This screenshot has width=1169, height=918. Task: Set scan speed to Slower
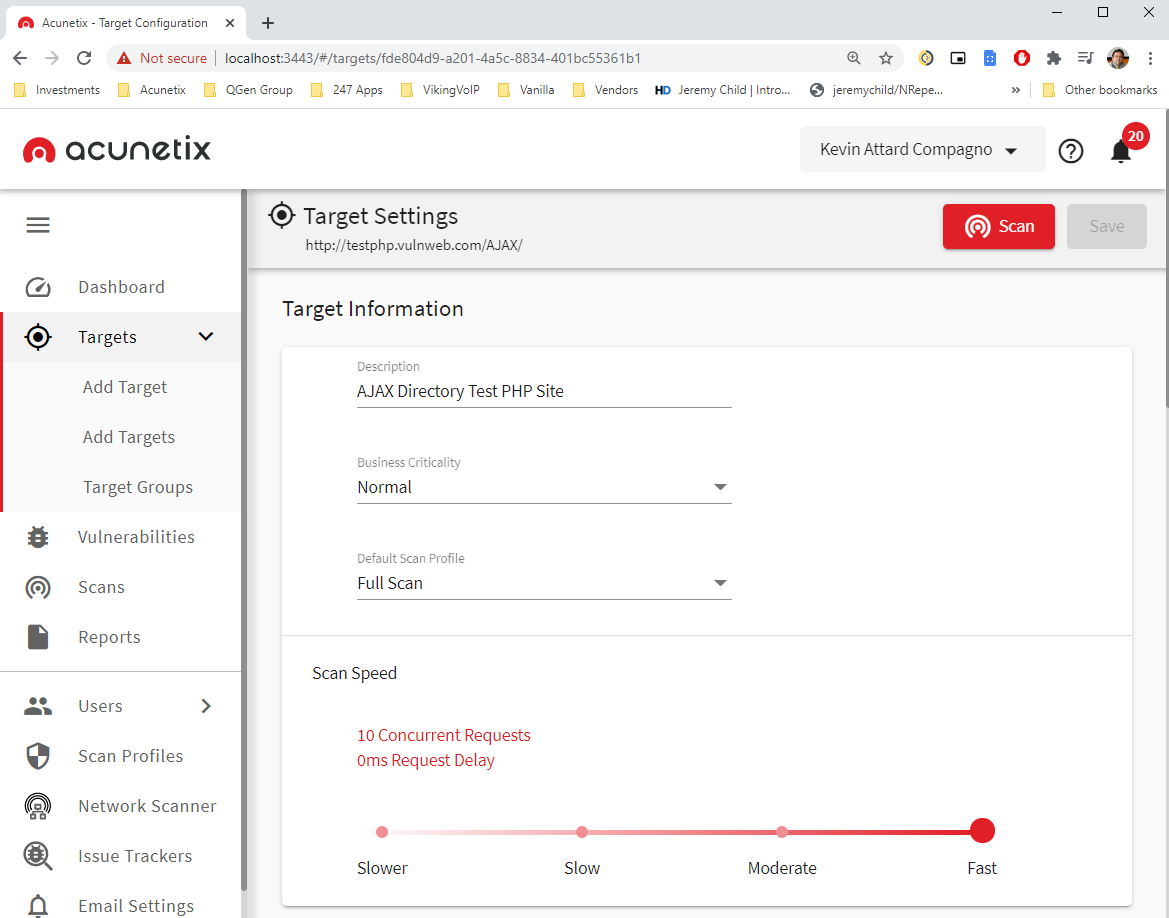point(382,831)
